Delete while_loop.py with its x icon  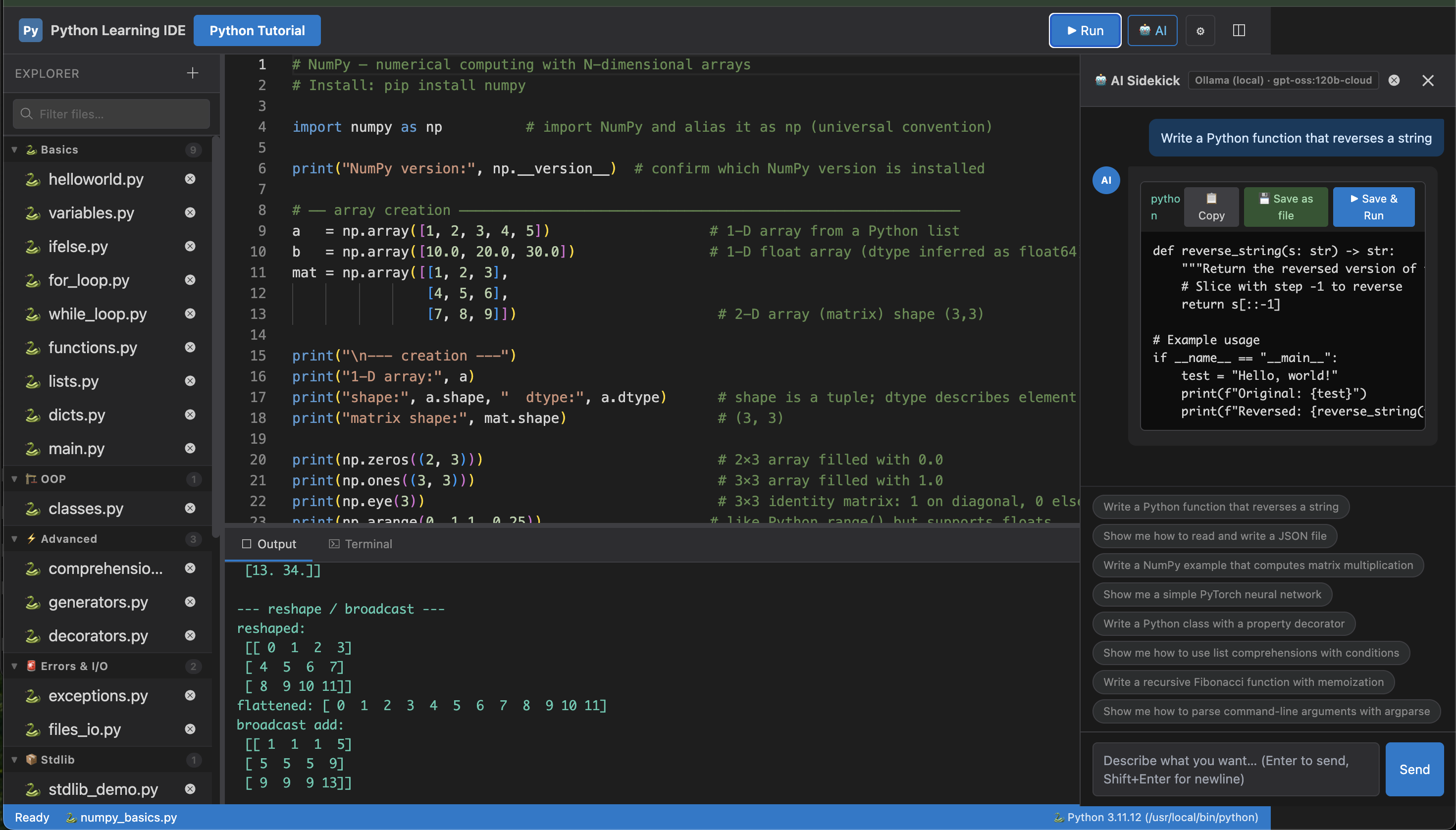click(x=190, y=313)
